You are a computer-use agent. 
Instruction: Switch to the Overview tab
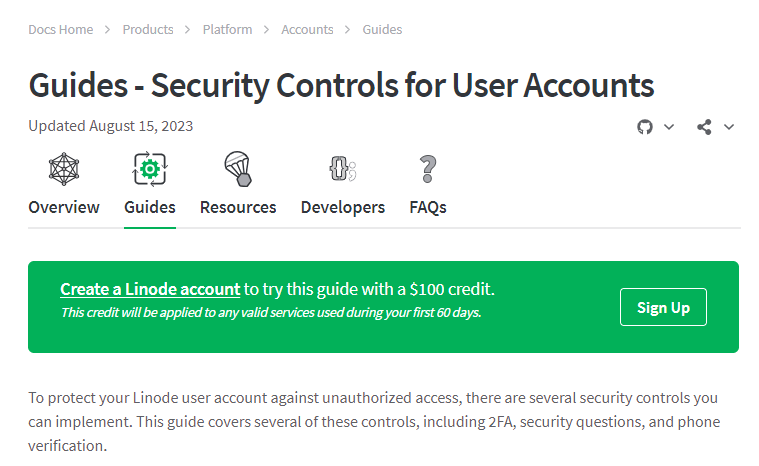tap(64, 207)
